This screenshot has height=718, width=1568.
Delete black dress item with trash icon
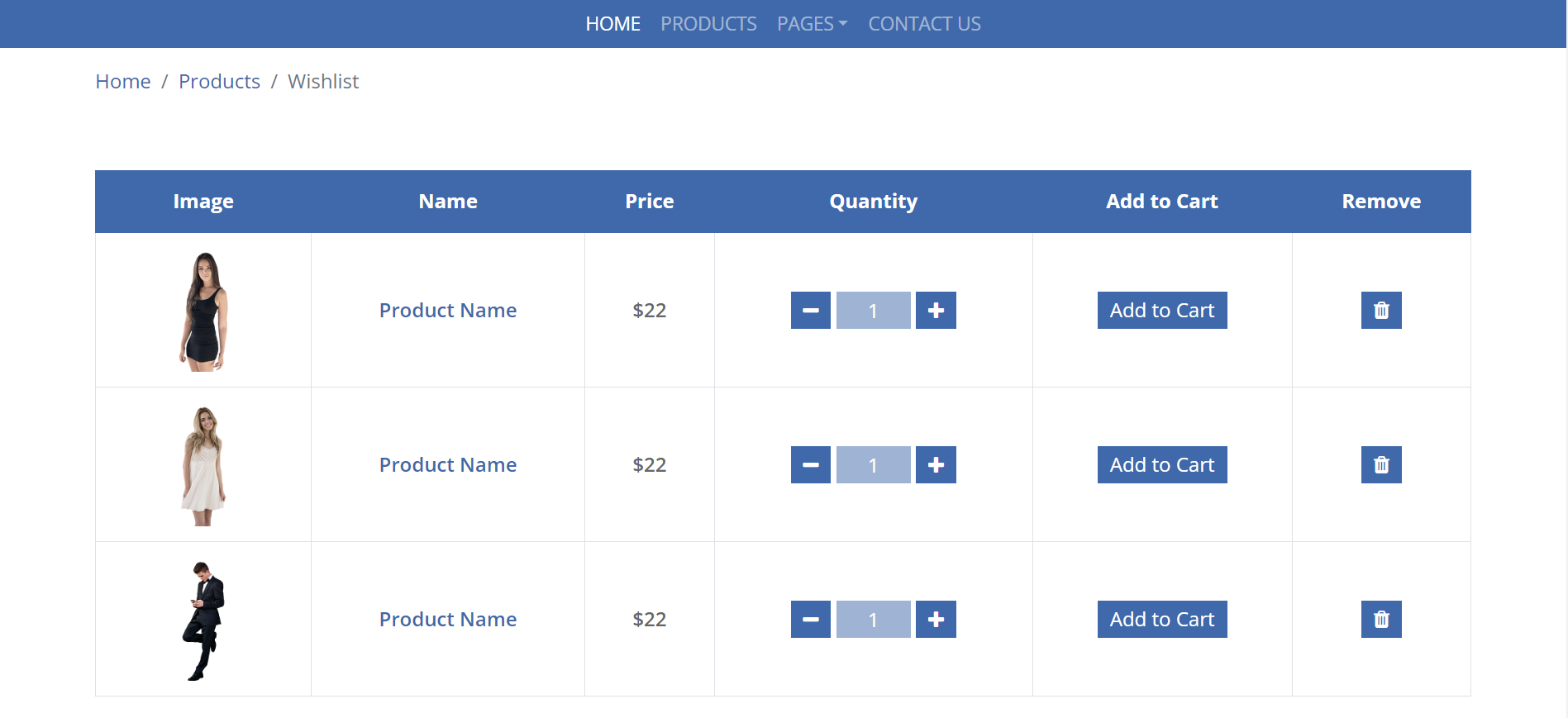point(1381,311)
